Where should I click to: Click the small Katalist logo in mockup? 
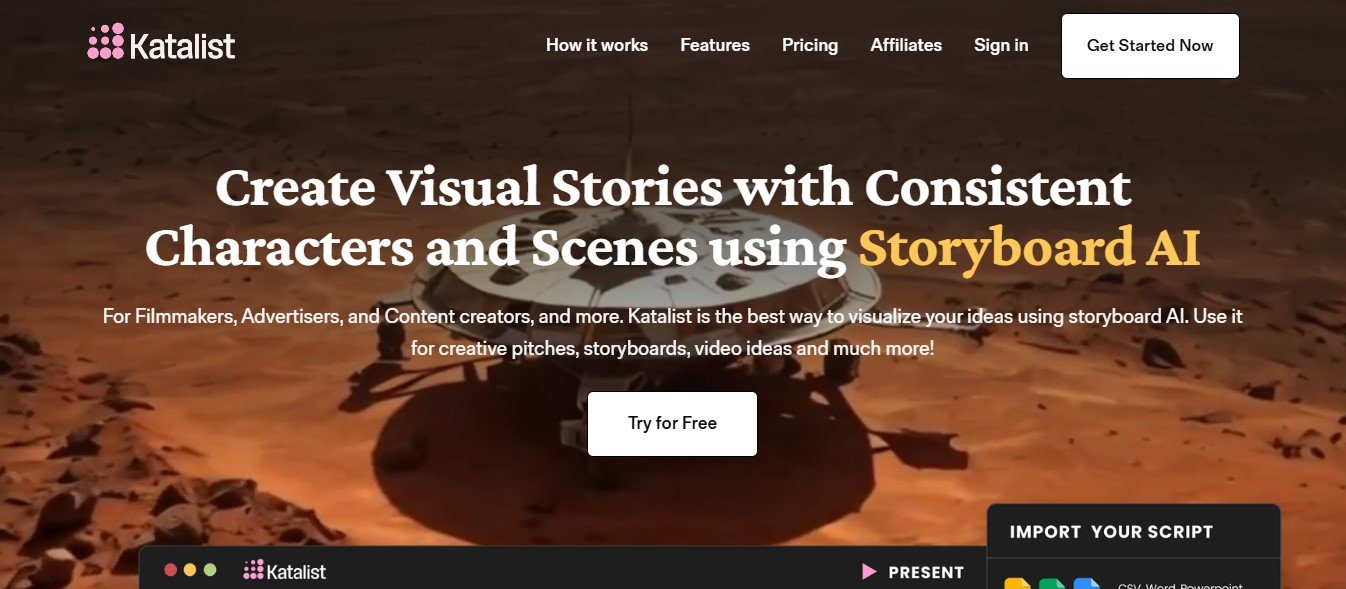[285, 571]
